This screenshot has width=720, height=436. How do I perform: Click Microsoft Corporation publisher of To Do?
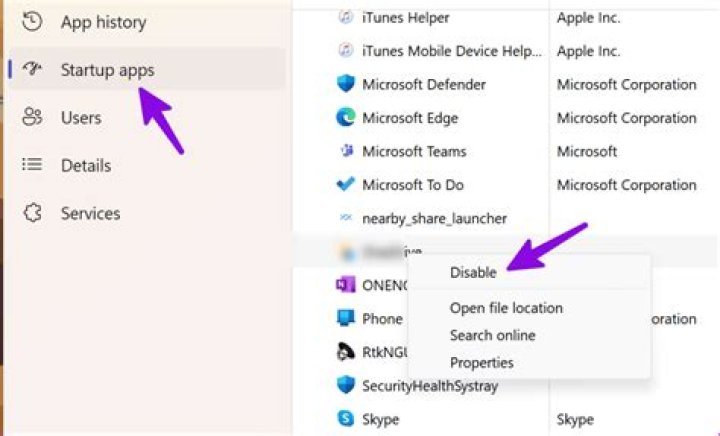click(627, 185)
